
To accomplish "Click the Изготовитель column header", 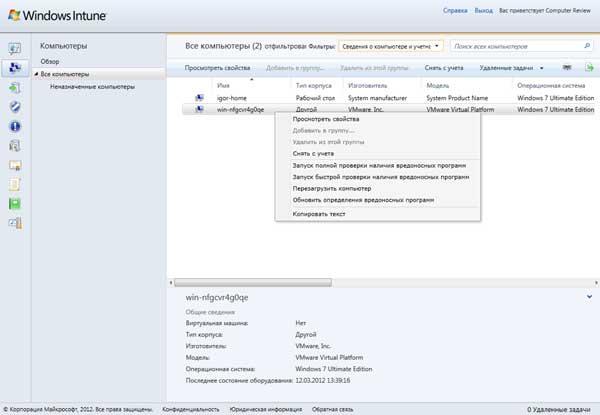I will tap(367, 85).
